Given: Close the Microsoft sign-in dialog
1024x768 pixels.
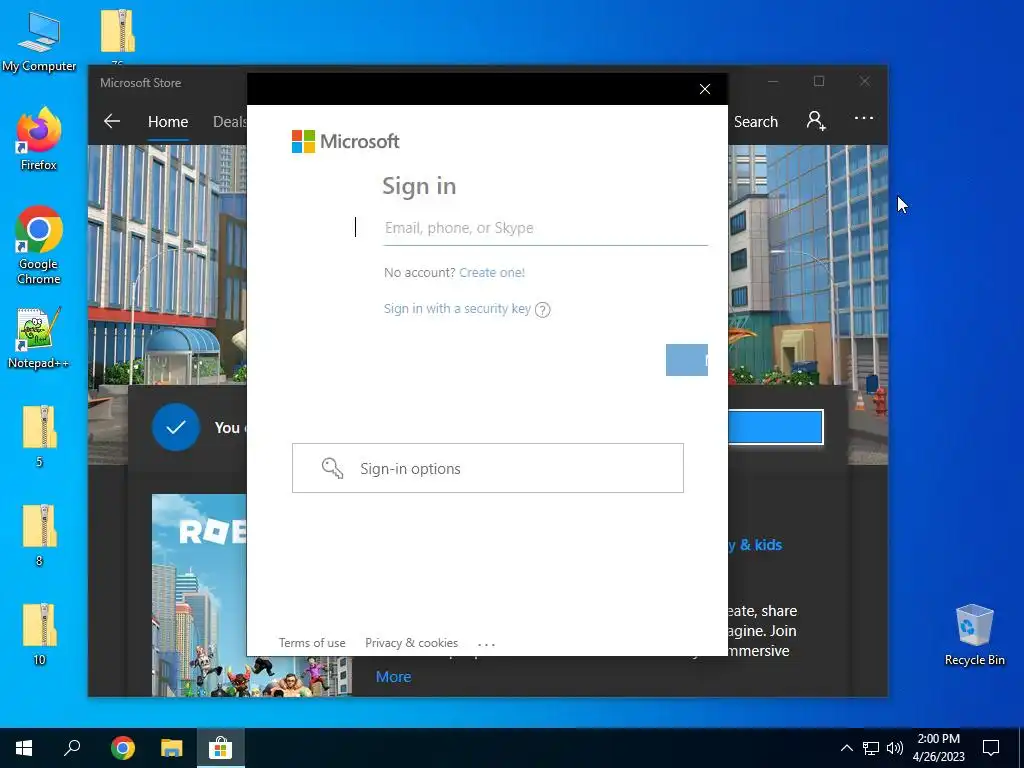Looking at the screenshot, I should (x=705, y=89).
